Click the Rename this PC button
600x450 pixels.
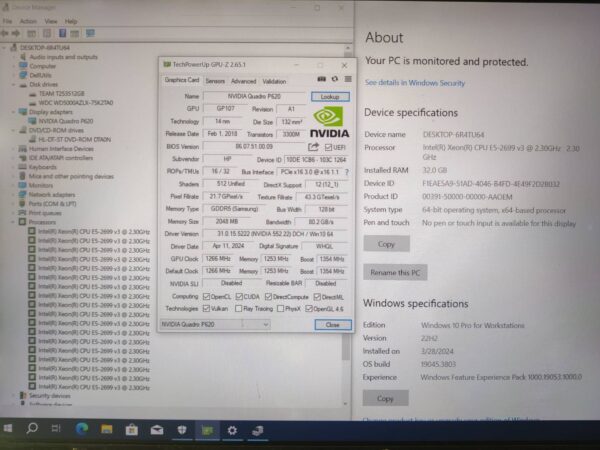coord(395,273)
